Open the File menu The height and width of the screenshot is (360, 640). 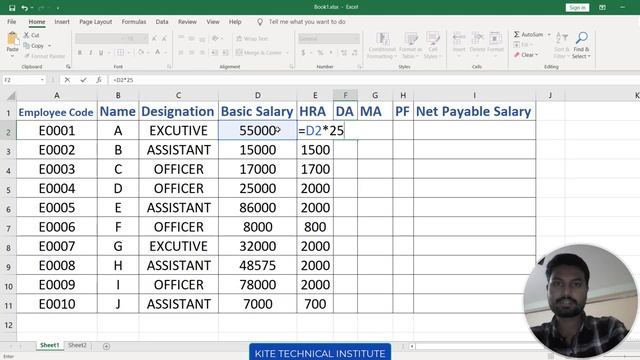(12, 22)
